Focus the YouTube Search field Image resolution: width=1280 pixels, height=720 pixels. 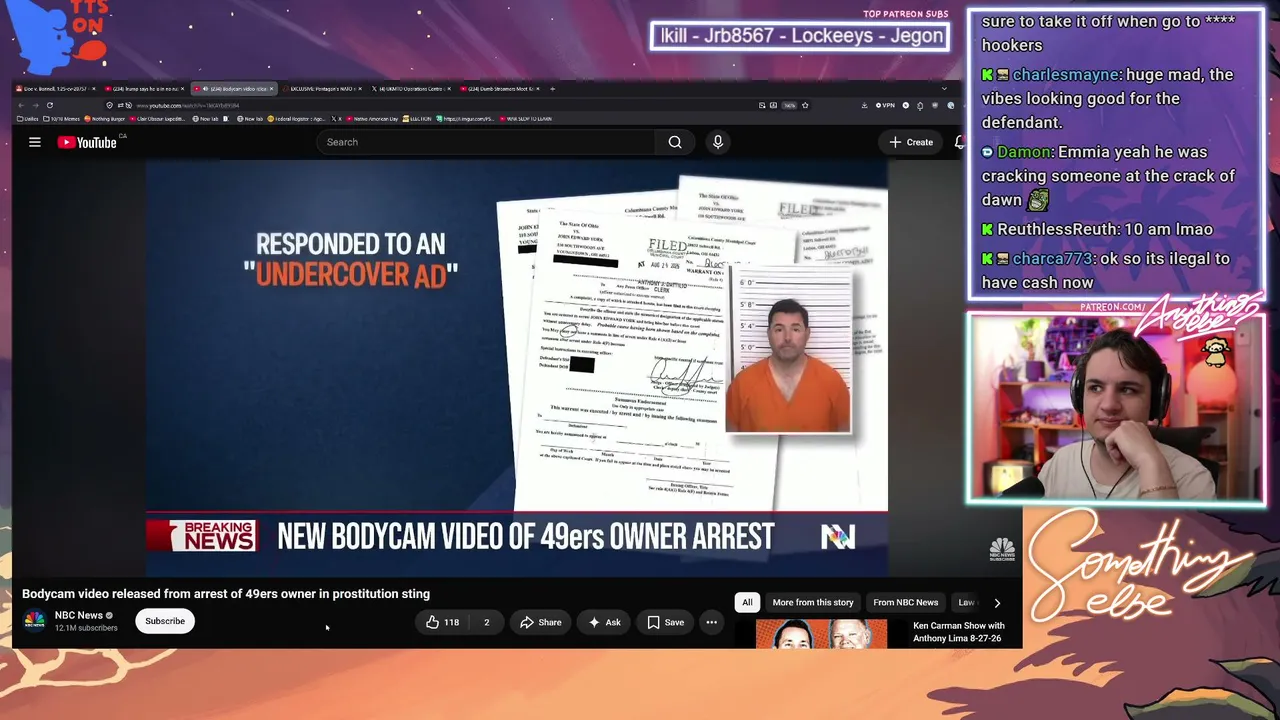tap(485, 142)
